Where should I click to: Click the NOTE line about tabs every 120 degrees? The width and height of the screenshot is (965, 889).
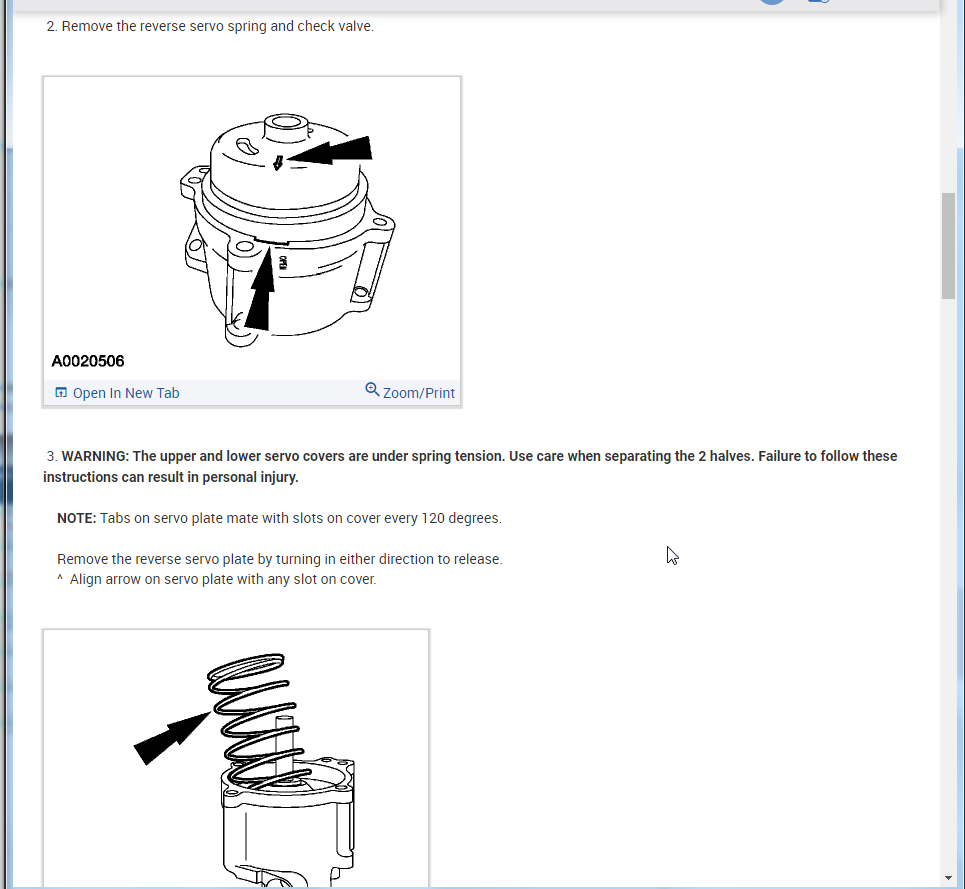(x=279, y=518)
